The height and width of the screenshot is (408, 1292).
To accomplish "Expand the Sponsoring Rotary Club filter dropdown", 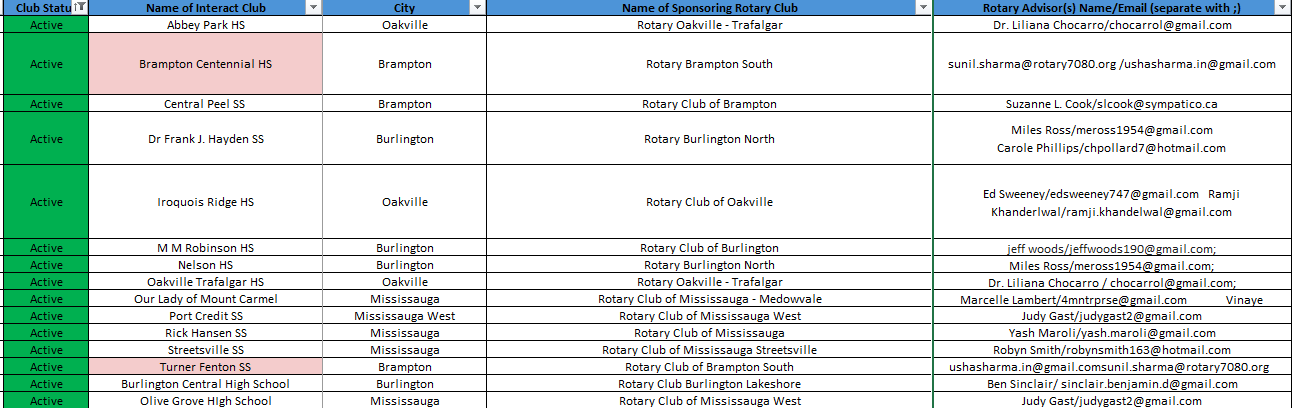I will pos(923,8).
